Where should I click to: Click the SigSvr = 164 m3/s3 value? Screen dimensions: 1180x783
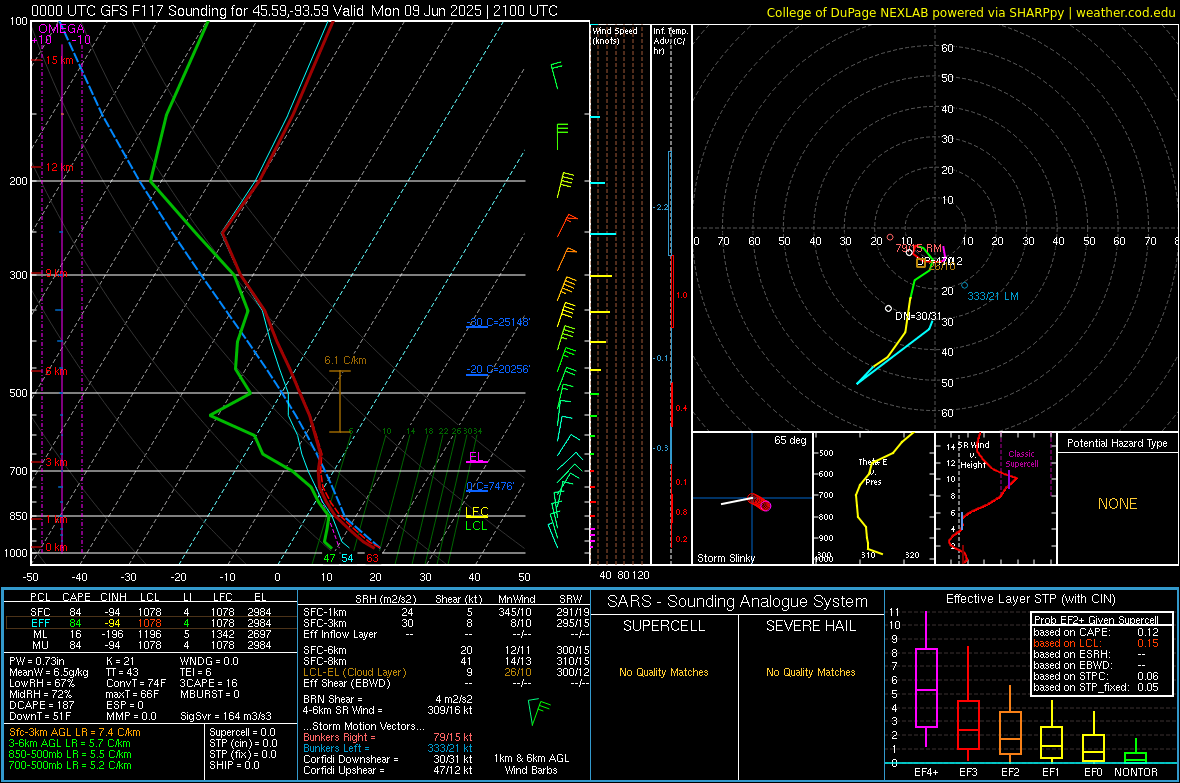click(x=226, y=716)
